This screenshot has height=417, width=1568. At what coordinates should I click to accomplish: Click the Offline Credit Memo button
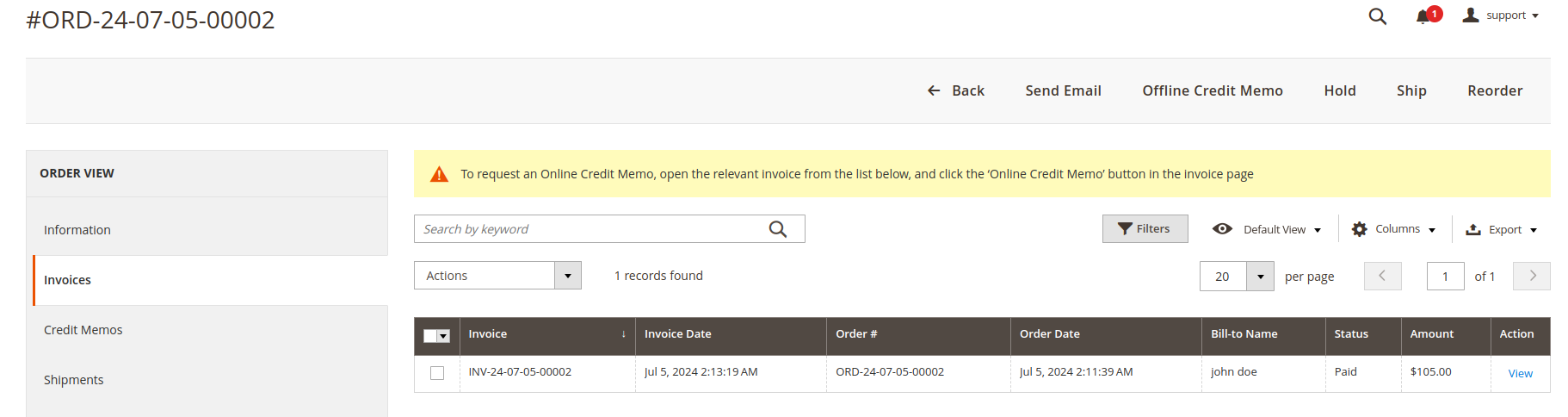click(x=1212, y=90)
